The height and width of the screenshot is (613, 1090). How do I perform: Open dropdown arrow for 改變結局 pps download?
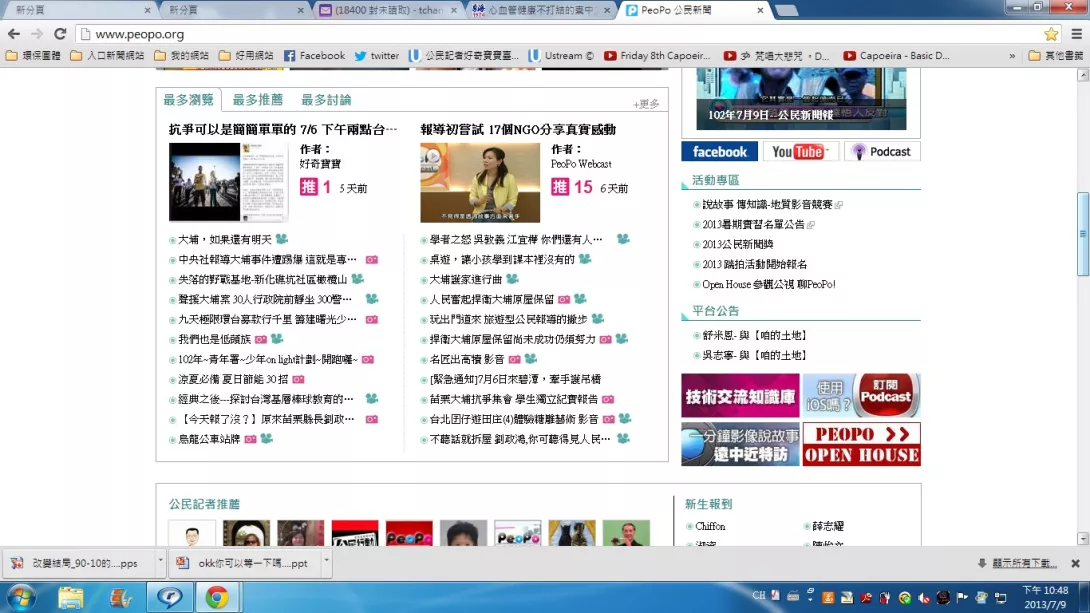coord(161,560)
